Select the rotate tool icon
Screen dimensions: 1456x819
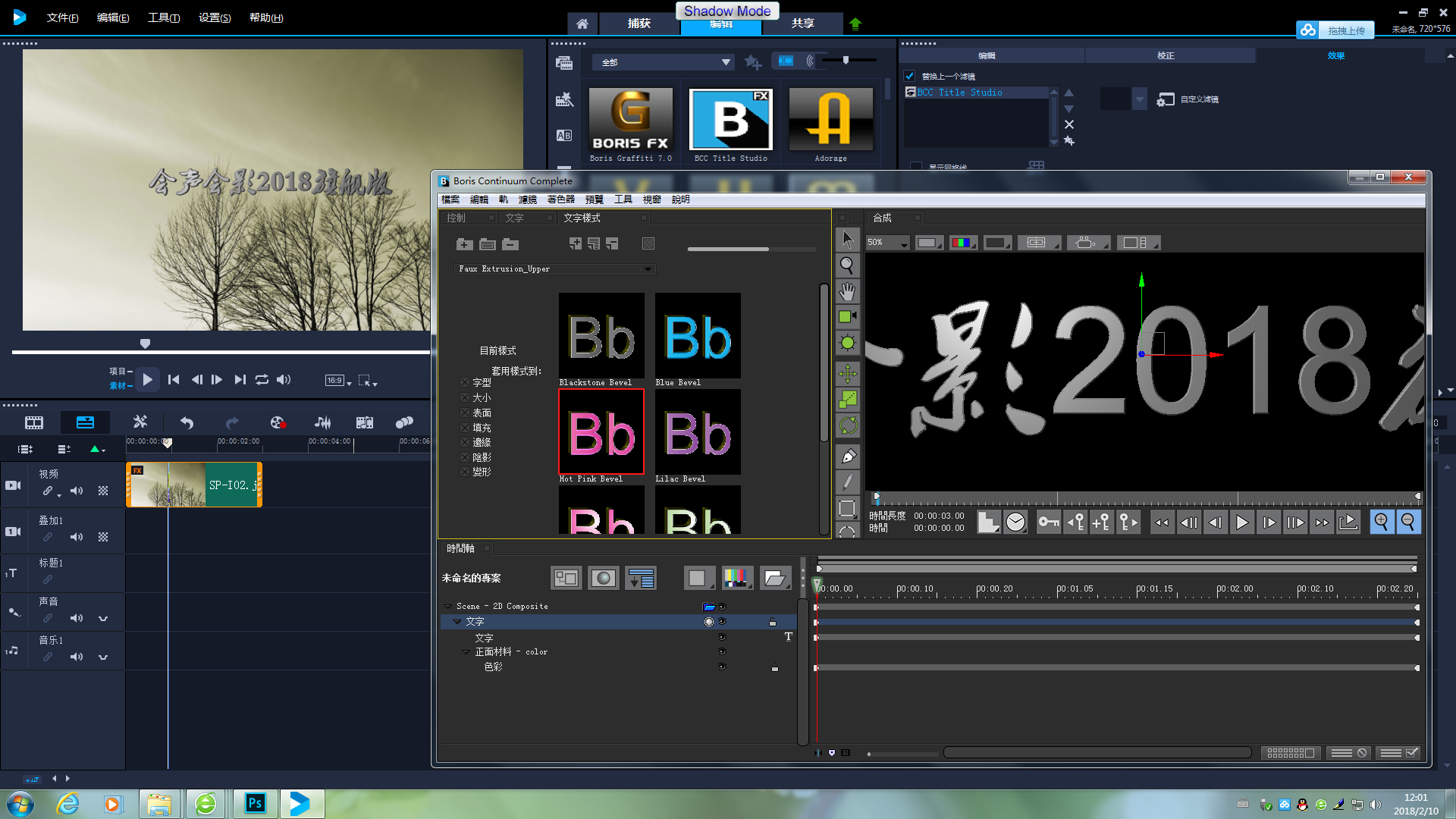tap(848, 425)
